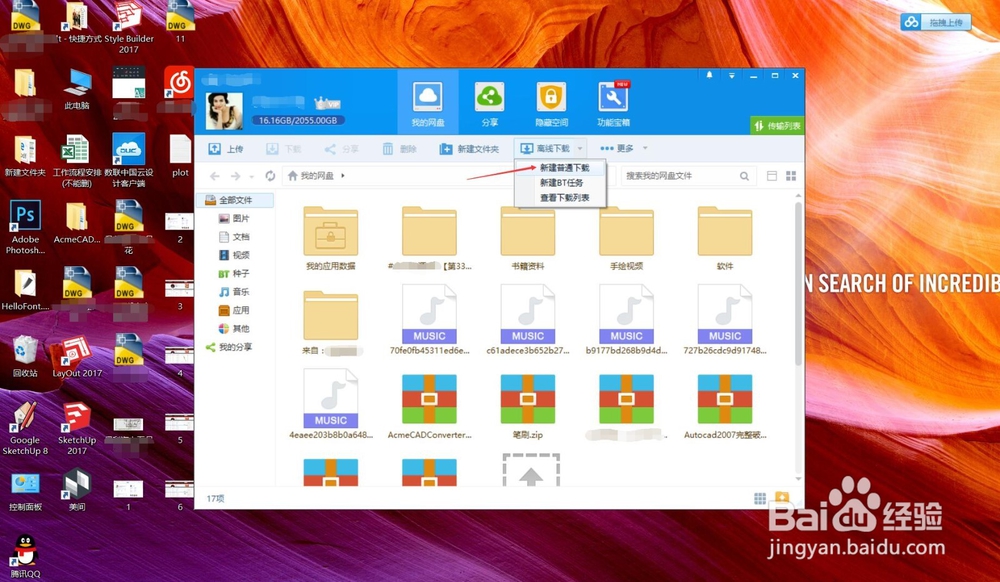Click the user avatar picture
Screen dimensions: 1000x582
[224, 110]
